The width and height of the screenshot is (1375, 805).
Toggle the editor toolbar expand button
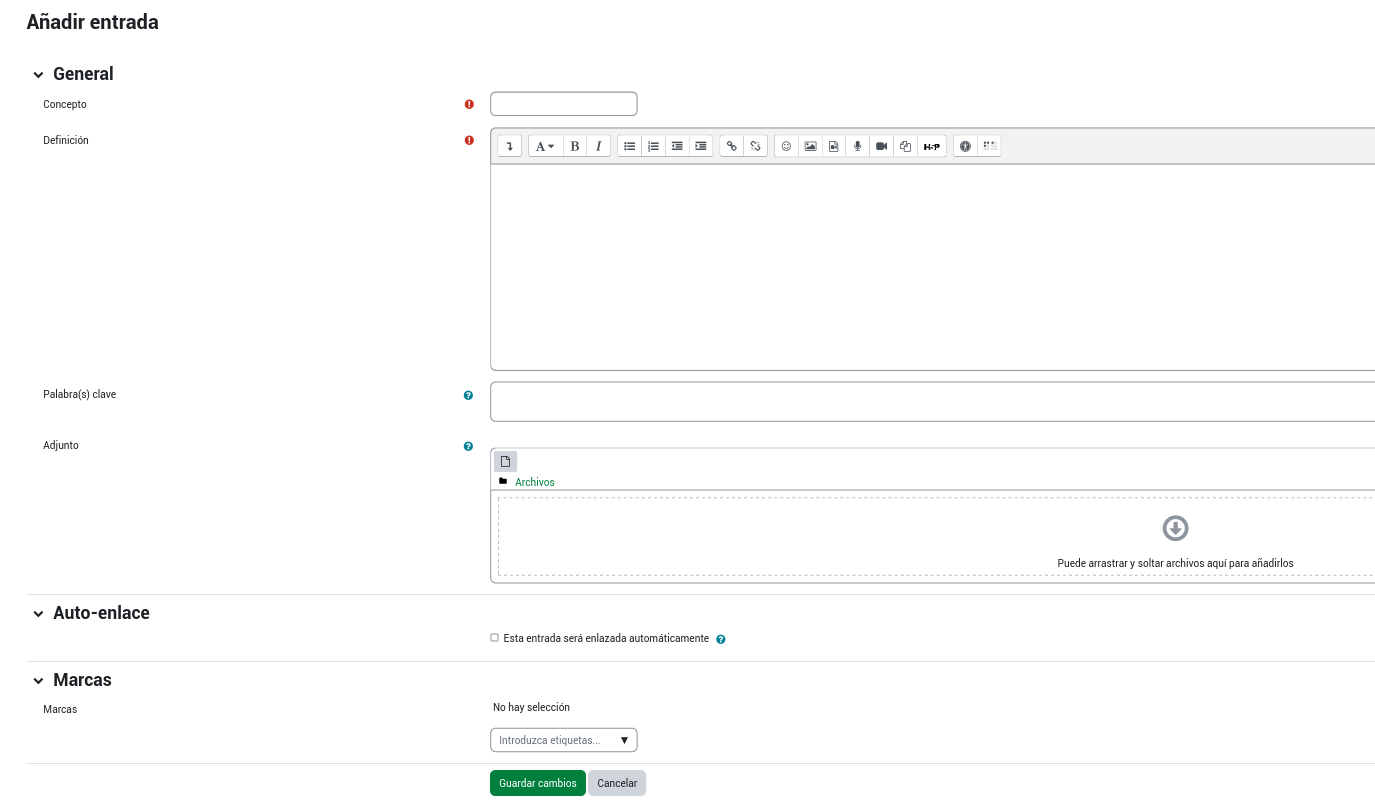point(510,146)
